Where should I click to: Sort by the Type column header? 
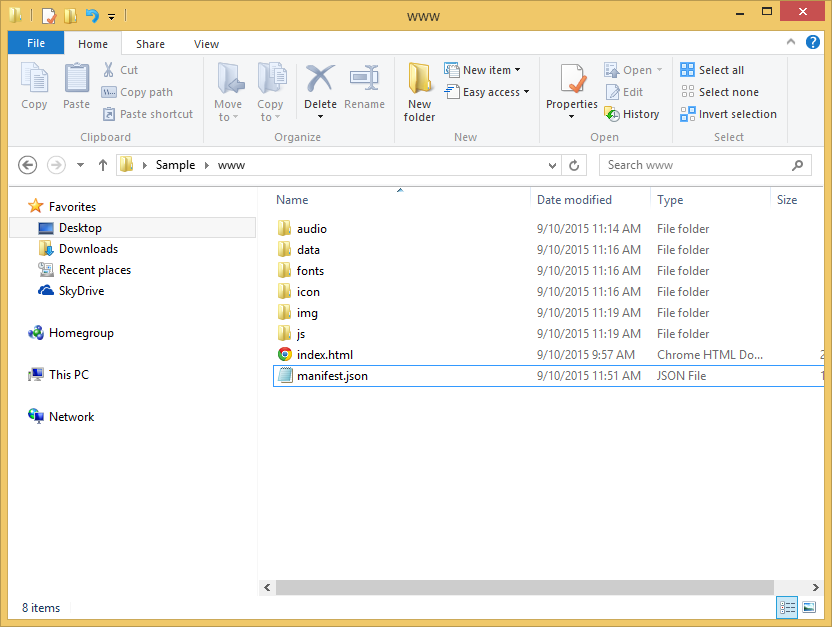pyautogui.click(x=709, y=199)
